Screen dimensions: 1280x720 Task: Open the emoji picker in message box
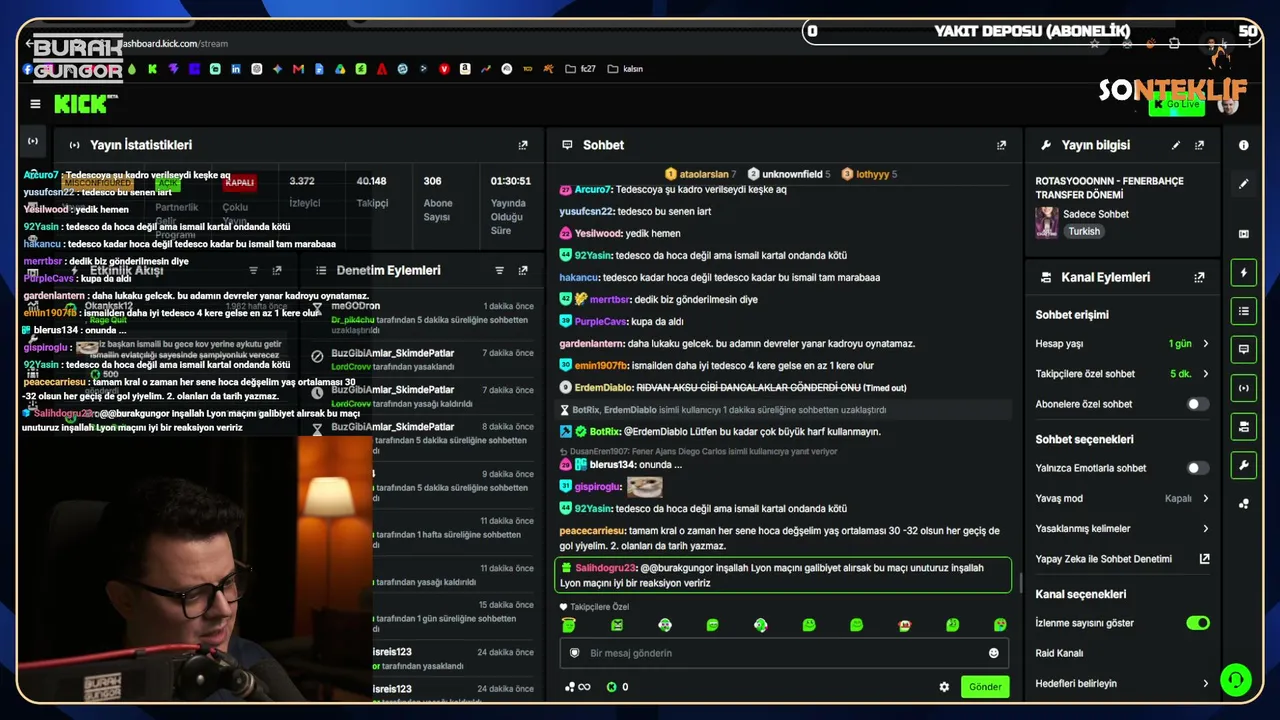coord(994,653)
